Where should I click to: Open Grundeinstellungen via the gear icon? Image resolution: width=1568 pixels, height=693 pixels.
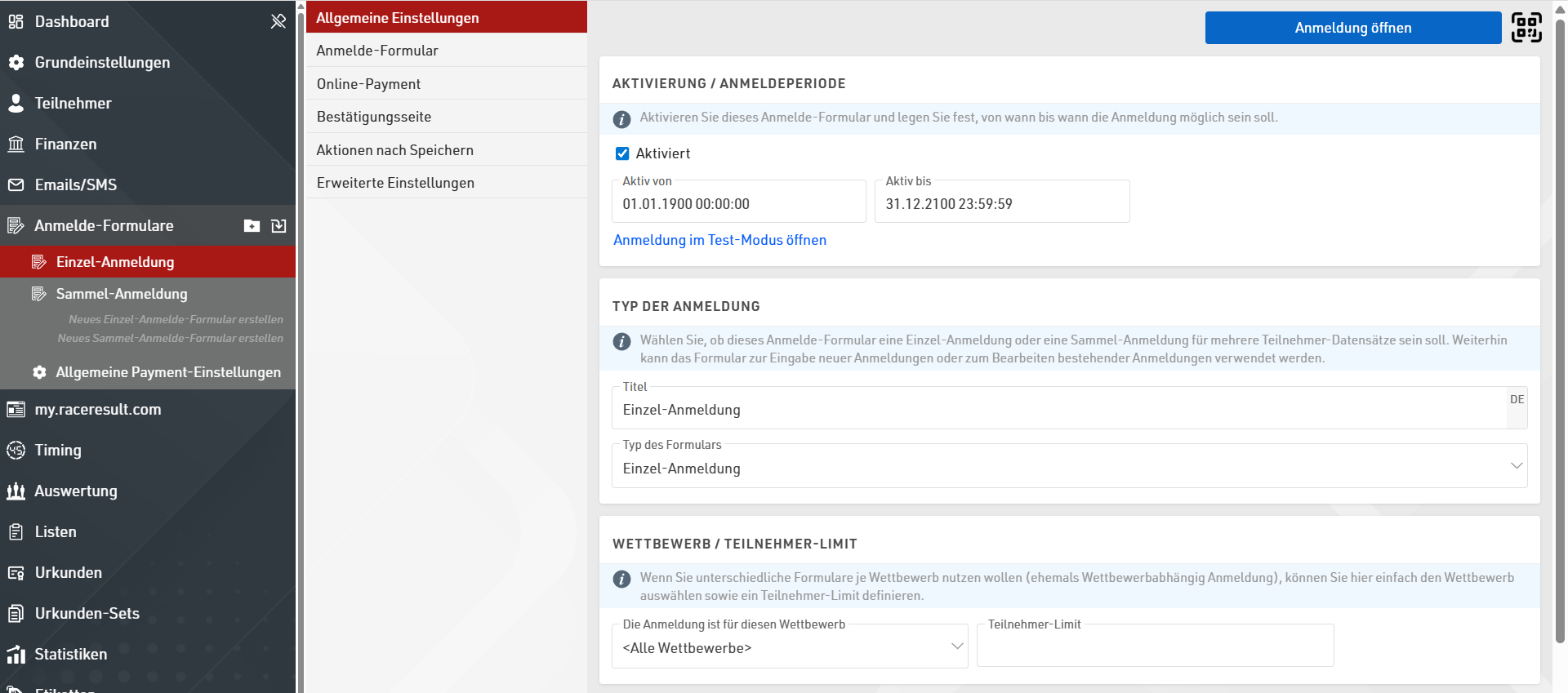[16, 63]
